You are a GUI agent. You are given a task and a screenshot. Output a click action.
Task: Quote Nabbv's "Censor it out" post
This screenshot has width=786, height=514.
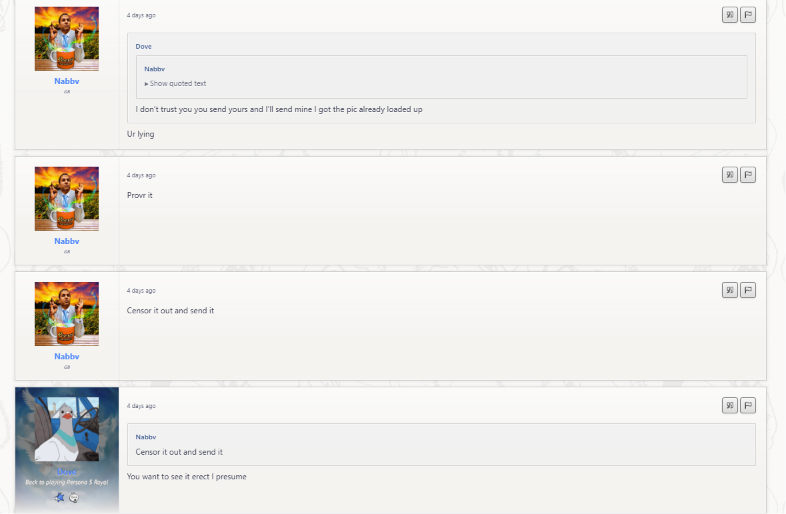[729, 290]
